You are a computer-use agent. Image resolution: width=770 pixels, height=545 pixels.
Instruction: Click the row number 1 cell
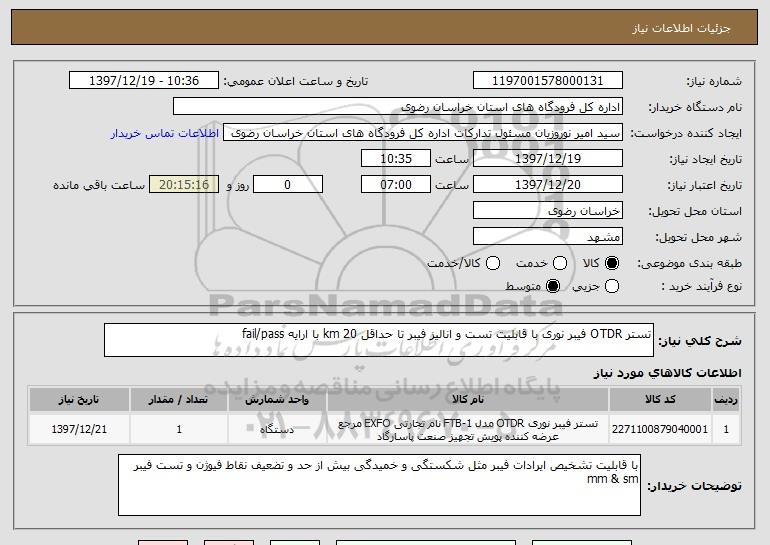(726, 429)
